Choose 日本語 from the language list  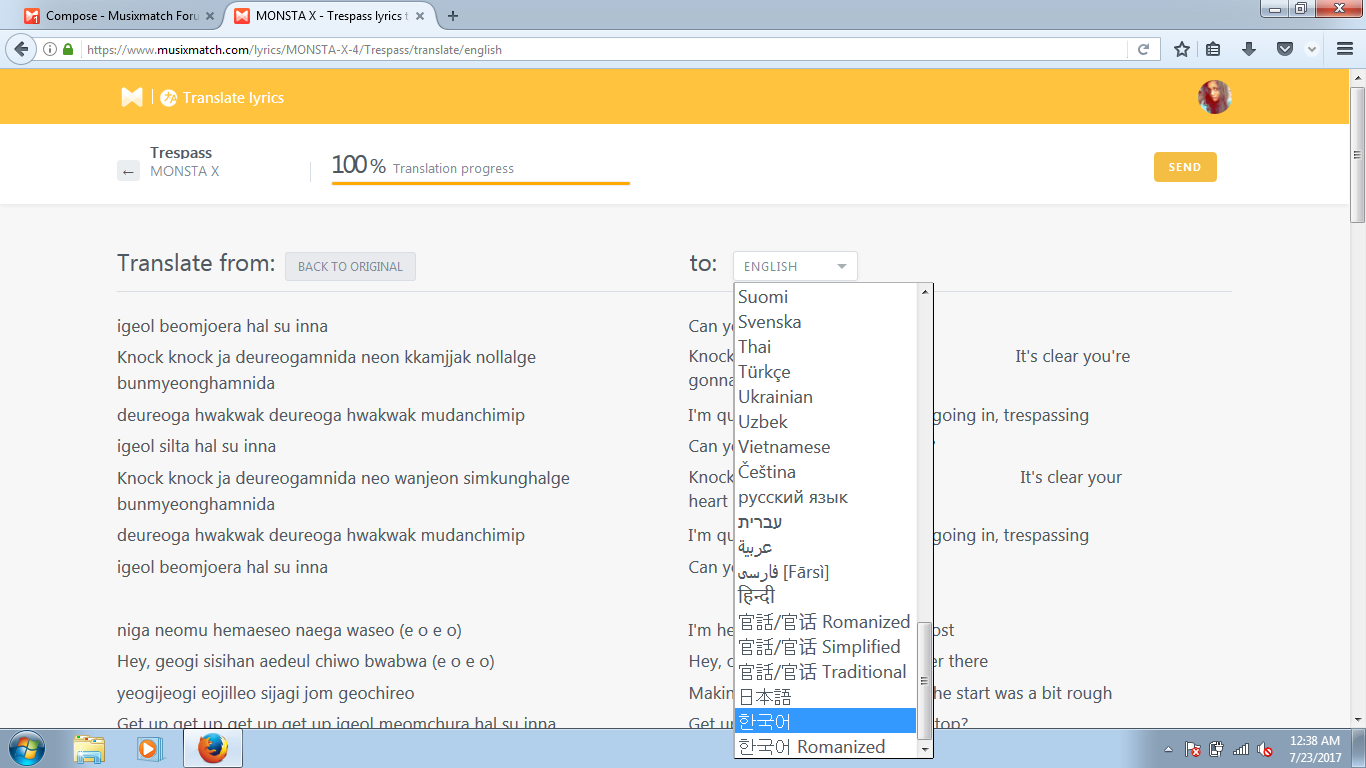[x=826, y=697]
